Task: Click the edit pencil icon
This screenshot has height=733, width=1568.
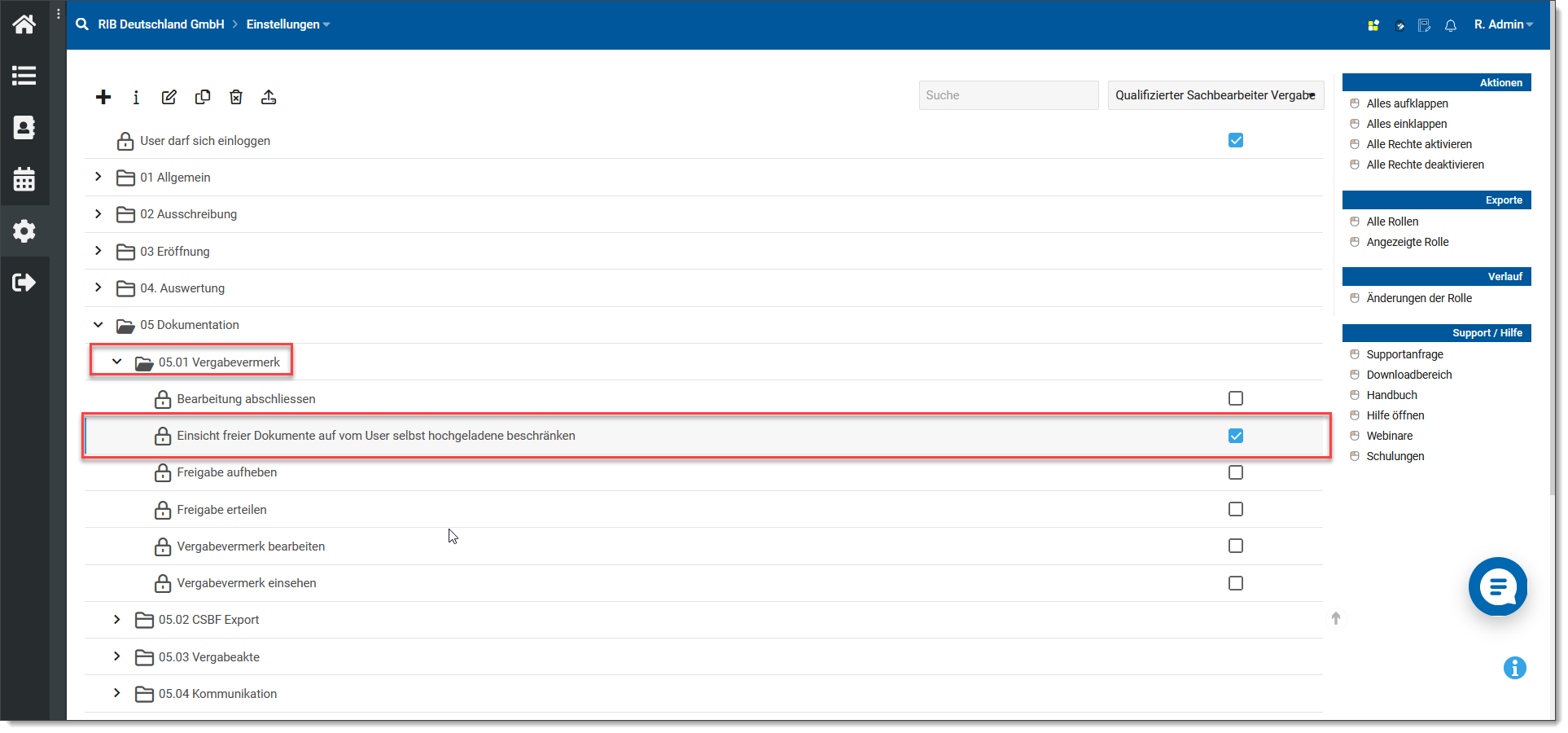Action: [x=169, y=97]
